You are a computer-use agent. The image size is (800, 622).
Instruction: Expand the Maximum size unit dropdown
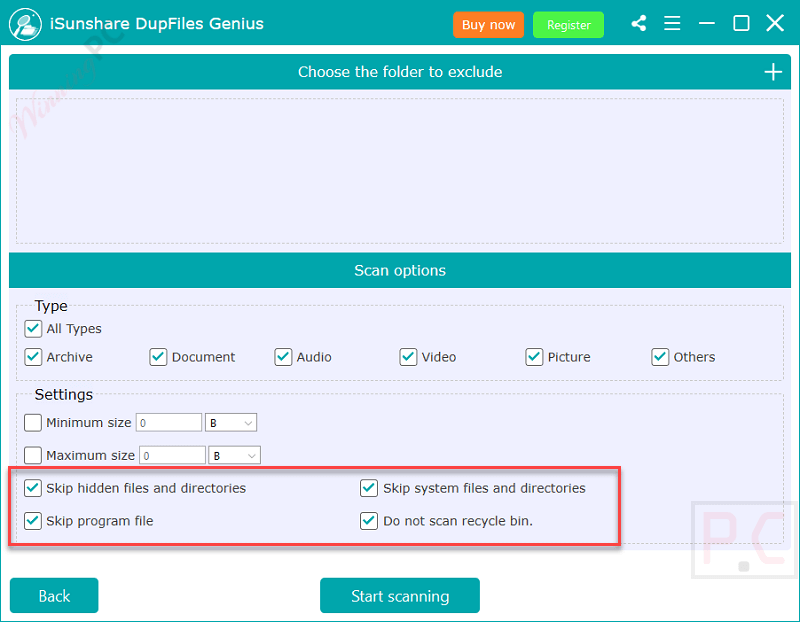coord(235,456)
